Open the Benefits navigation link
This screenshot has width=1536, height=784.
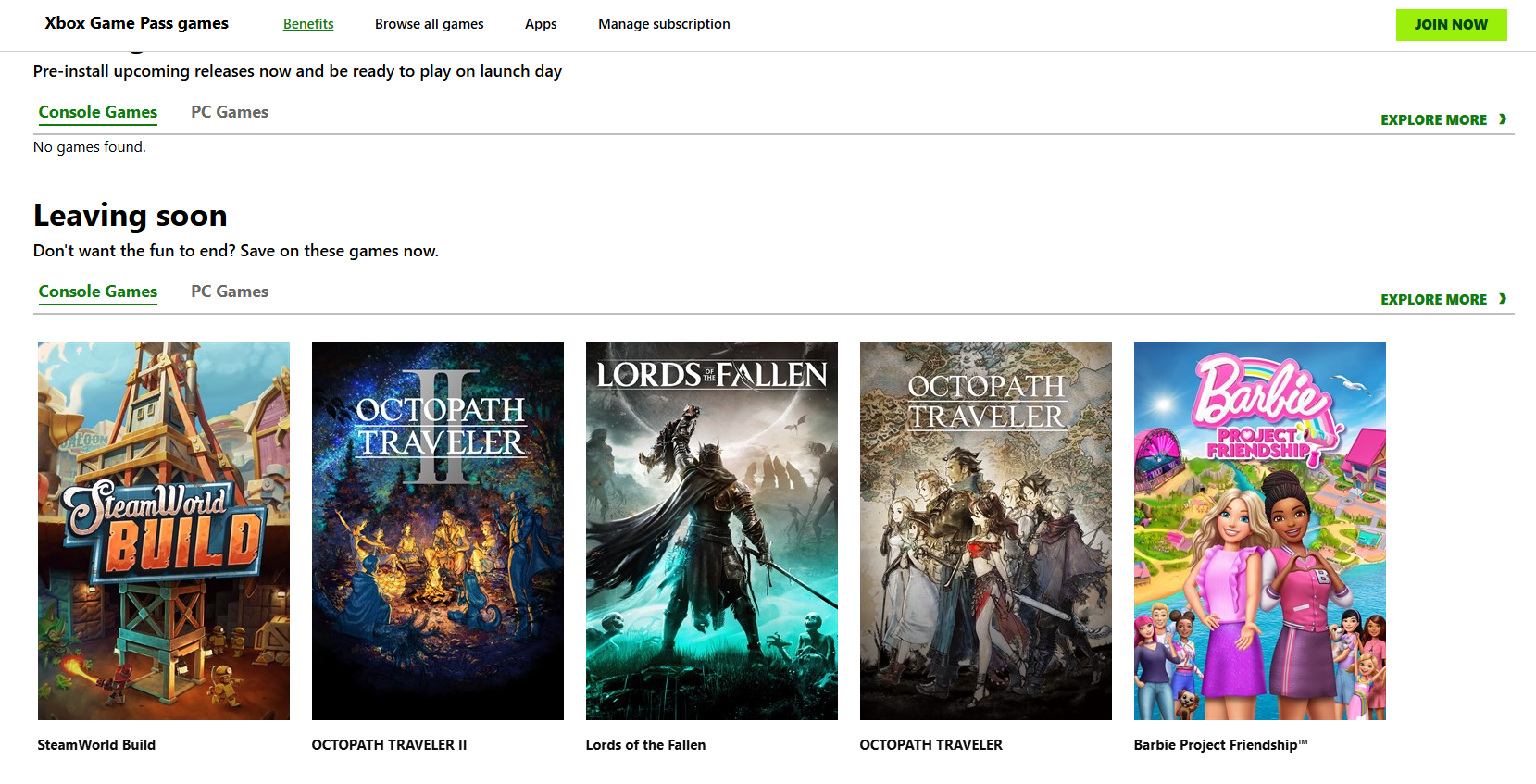coord(308,24)
